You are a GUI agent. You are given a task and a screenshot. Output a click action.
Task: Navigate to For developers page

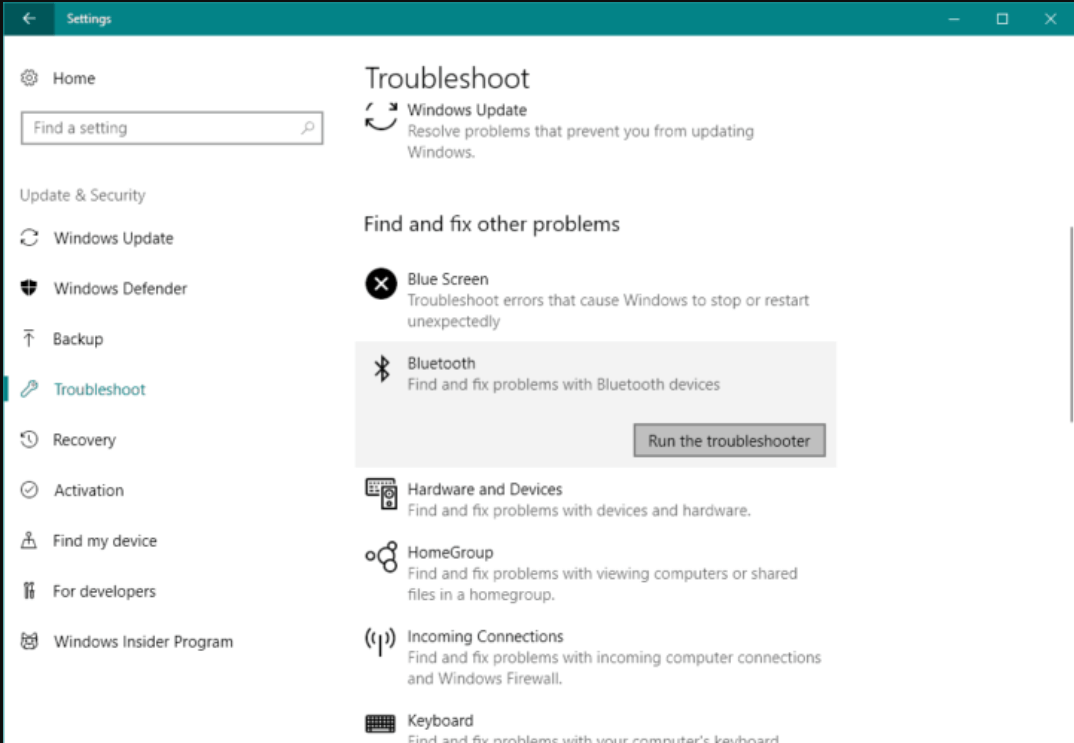pos(104,591)
